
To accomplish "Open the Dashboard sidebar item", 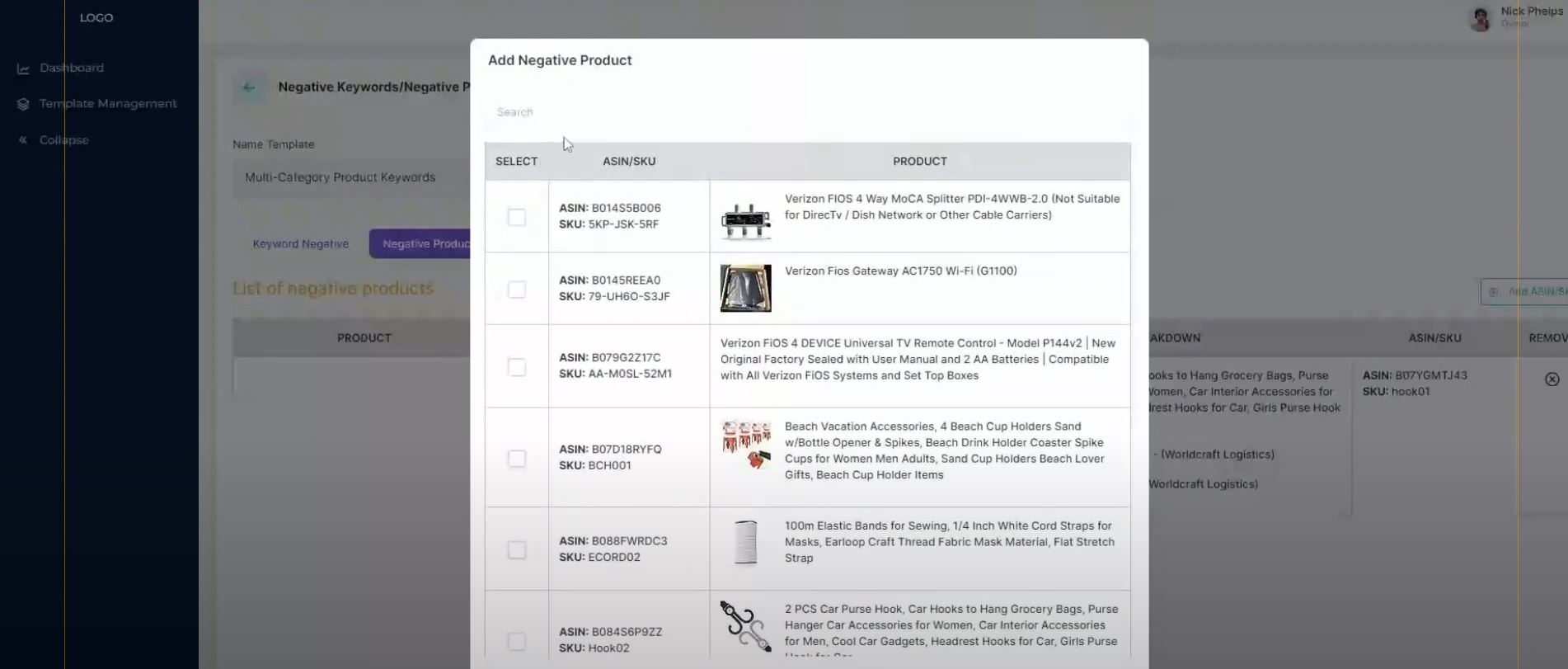I will click(x=72, y=68).
